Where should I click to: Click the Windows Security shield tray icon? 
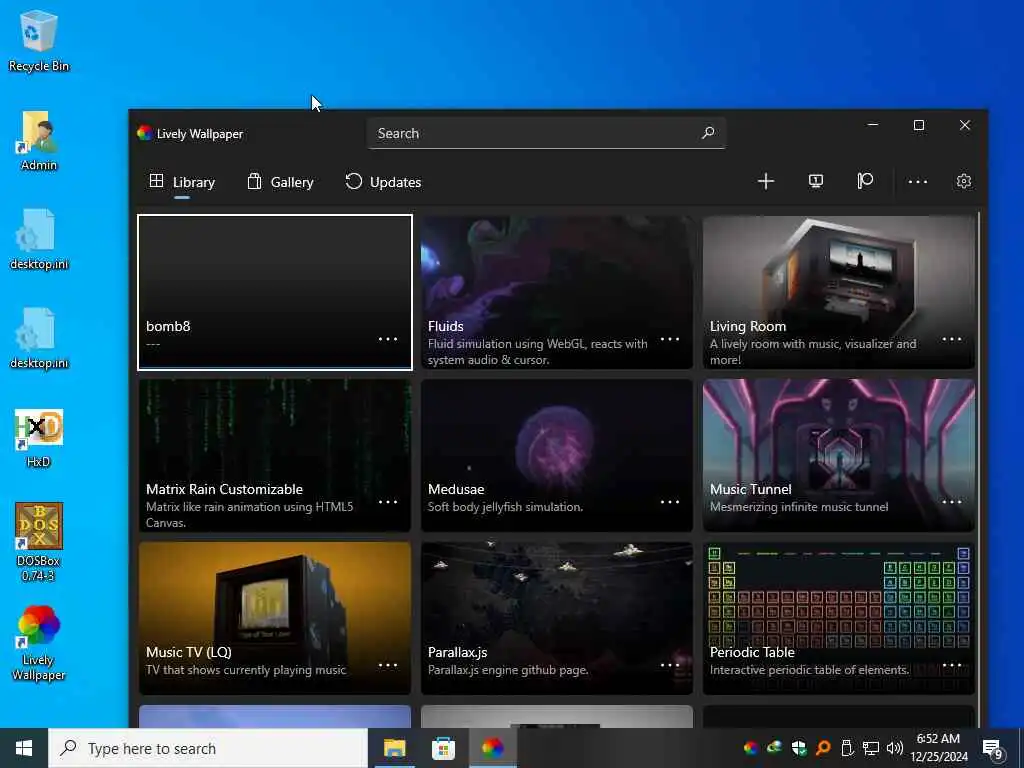(x=799, y=748)
